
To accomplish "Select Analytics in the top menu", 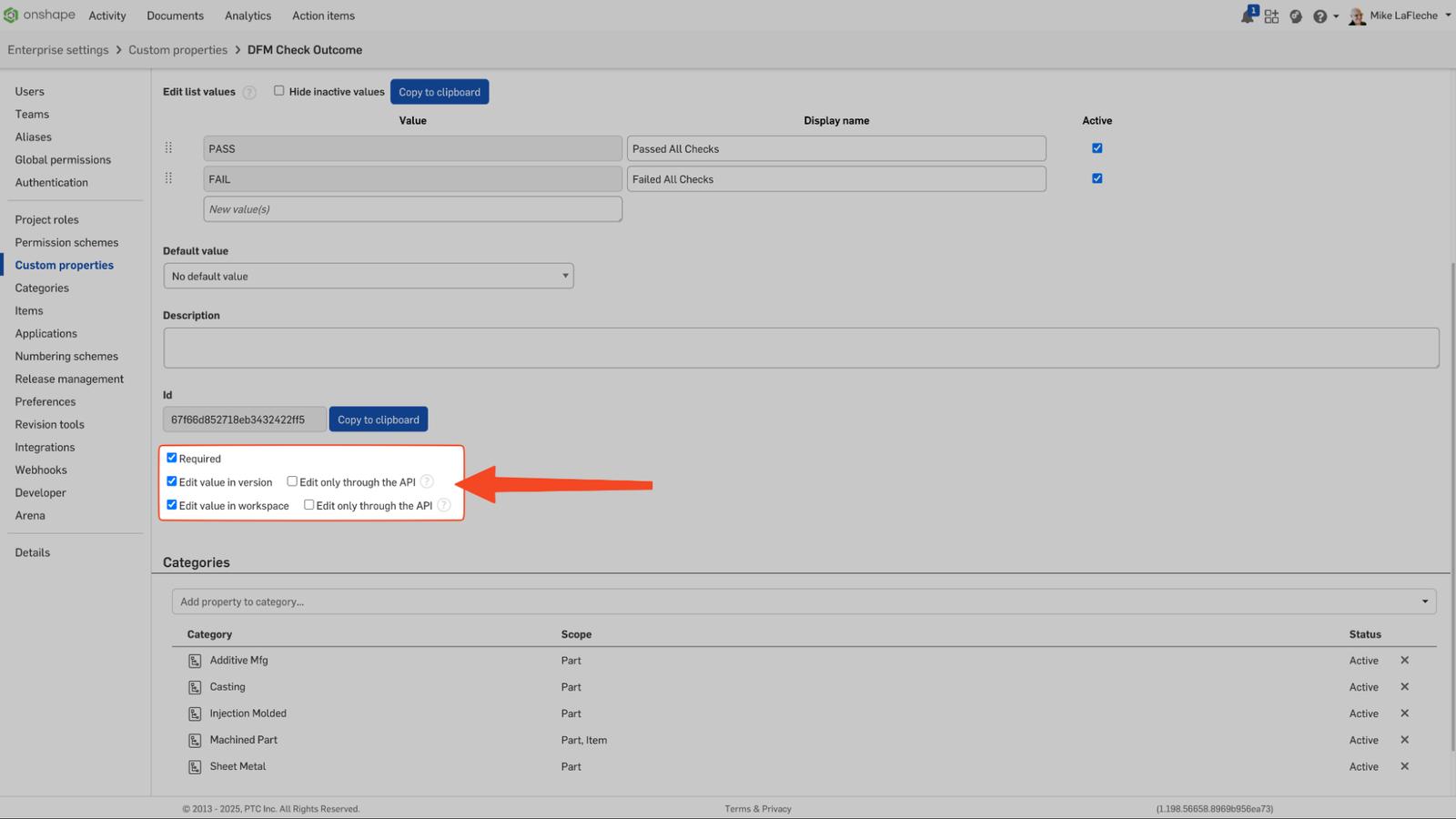I will pyautogui.click(x=248, y=15).
